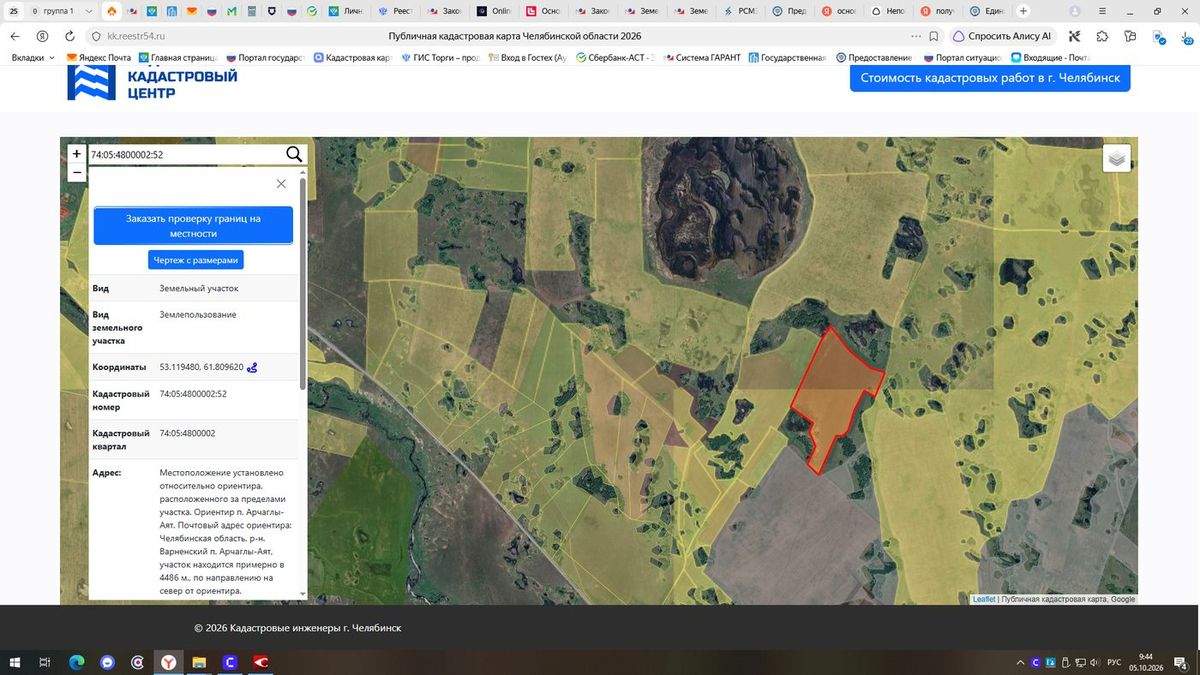Open Windows Start menu
Screen dimensions: 1200x675
point(15,662)
